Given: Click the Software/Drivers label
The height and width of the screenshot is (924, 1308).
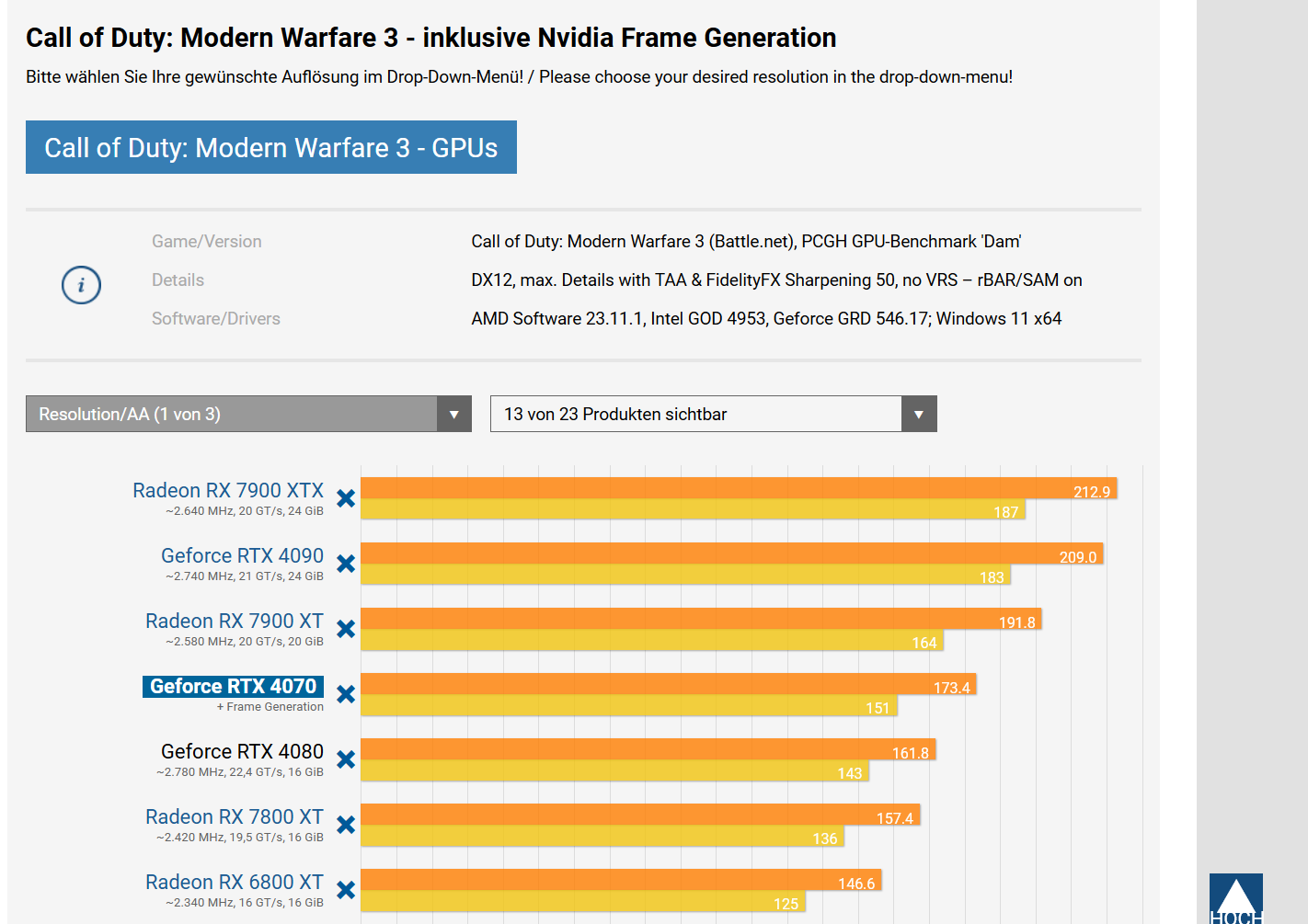Looking at the screenshot, I should click(216, 318).
